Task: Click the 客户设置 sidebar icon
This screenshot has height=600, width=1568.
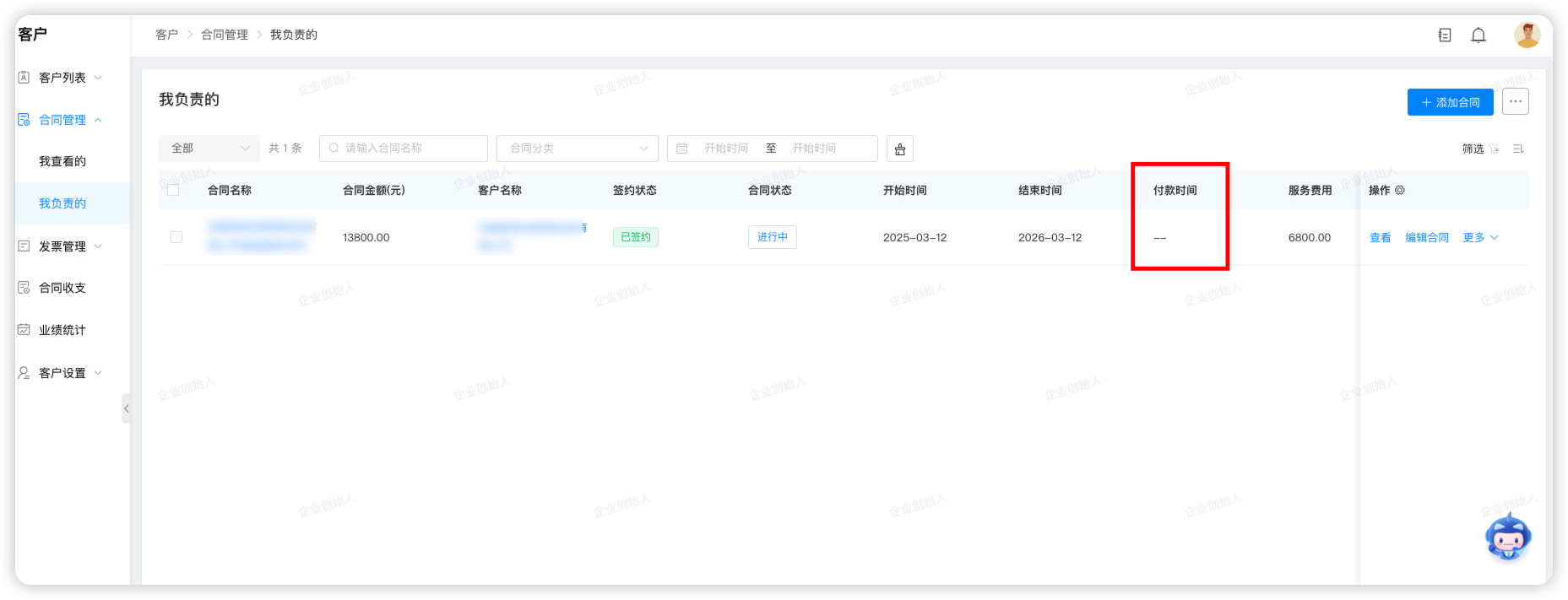Action: [x=24, y=372]
